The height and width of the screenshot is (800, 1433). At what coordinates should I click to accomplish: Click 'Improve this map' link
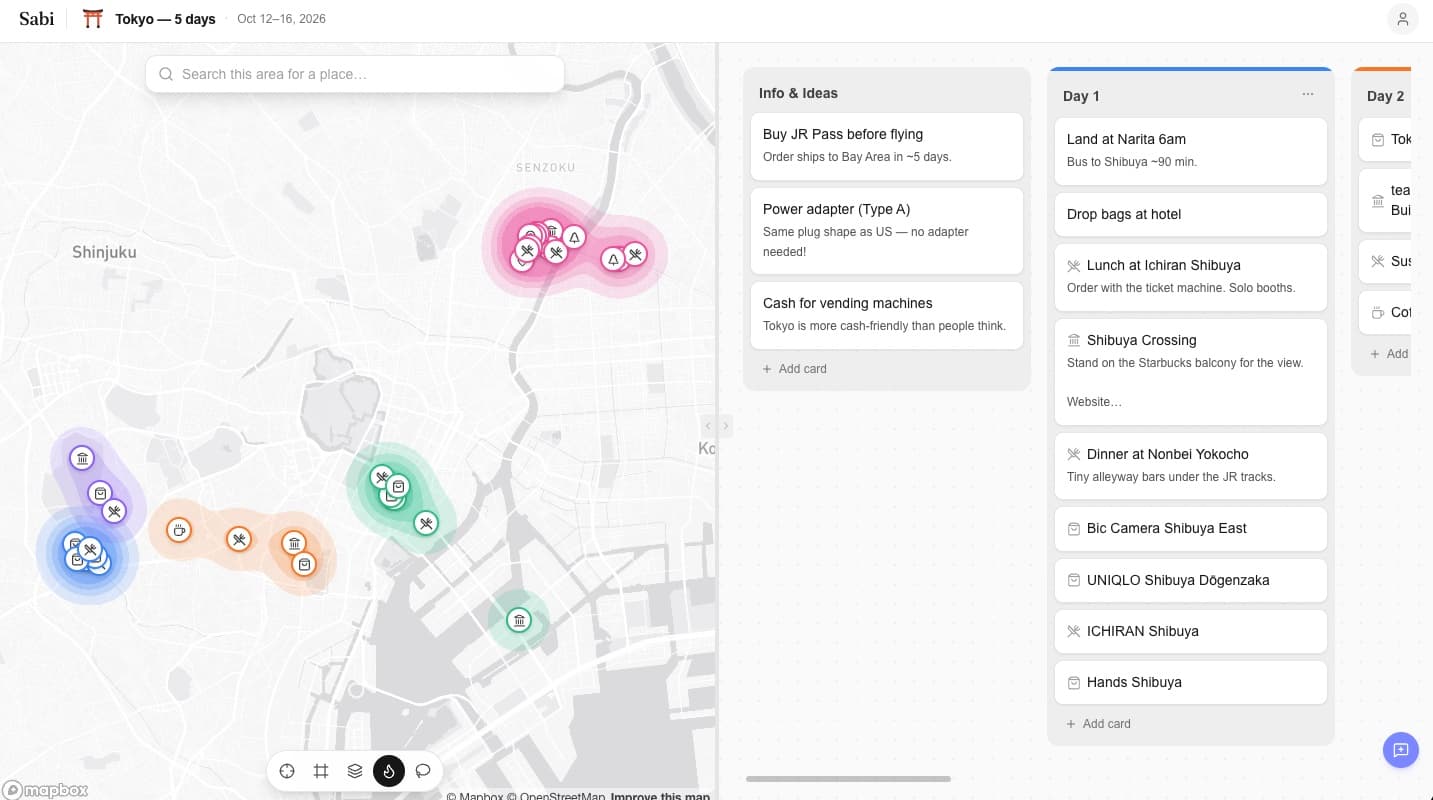pyautogui.click(x=660, y=796)
